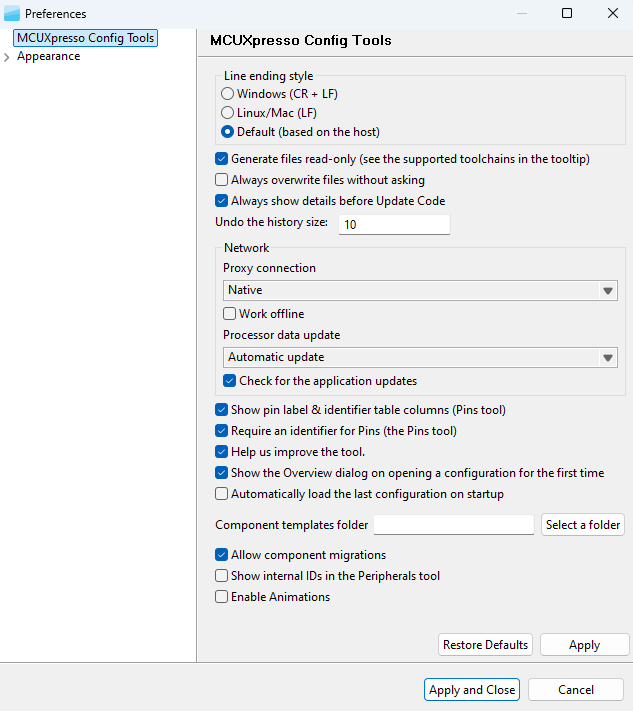The width and height of the screenshot is (633, 711).
Task: Toggle Always show details before Update Code
Action: coord(221,200)
